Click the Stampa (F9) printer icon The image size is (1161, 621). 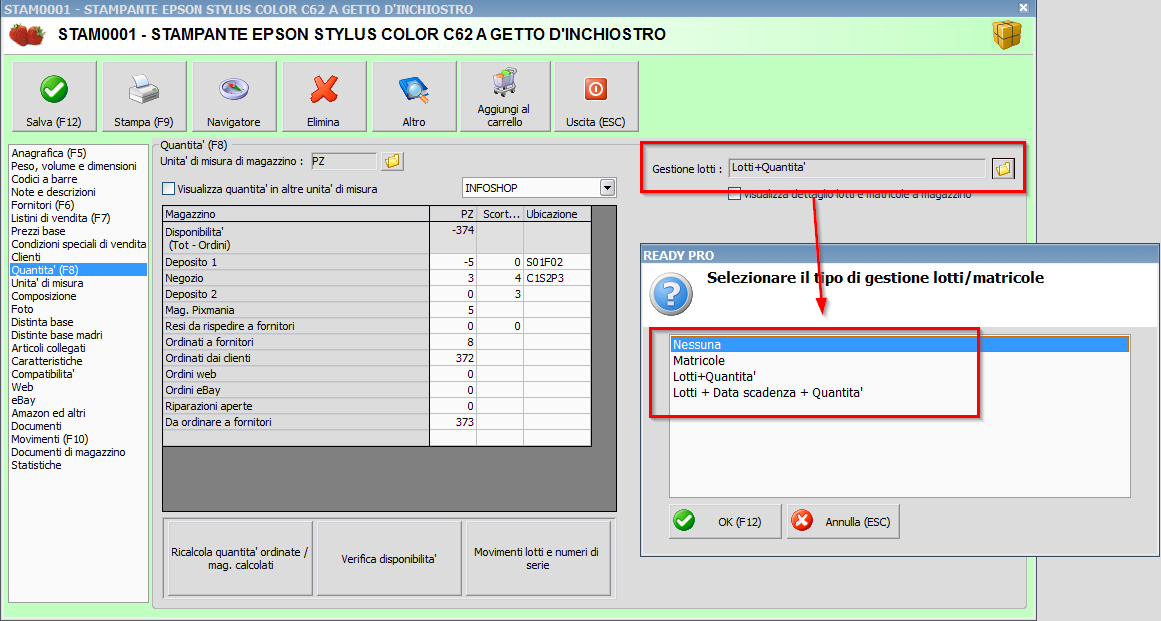(x=144, y=90)
